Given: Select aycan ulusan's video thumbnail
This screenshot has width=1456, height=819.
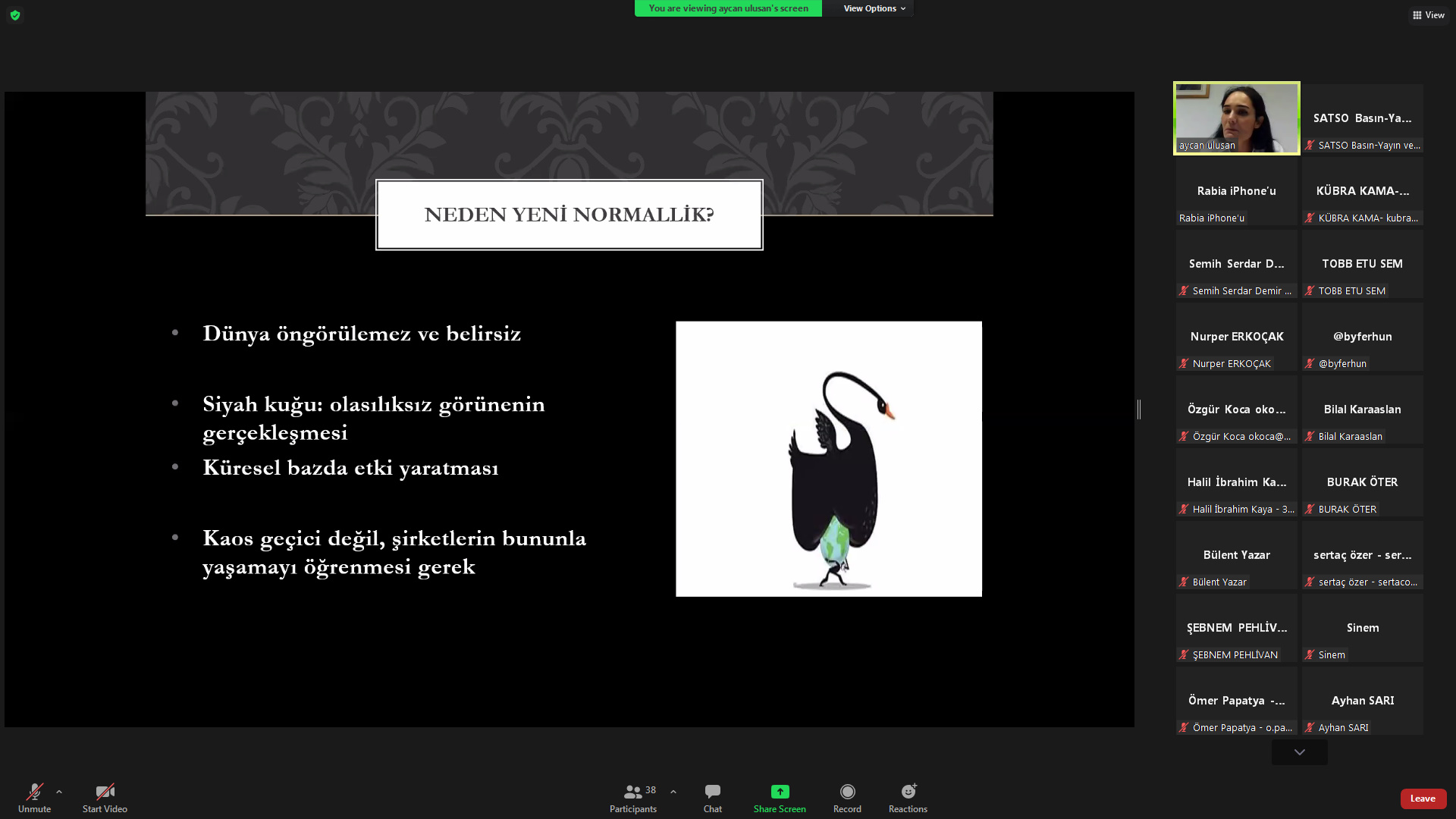Looking at the screenshot, I should tap(1236, 118).
